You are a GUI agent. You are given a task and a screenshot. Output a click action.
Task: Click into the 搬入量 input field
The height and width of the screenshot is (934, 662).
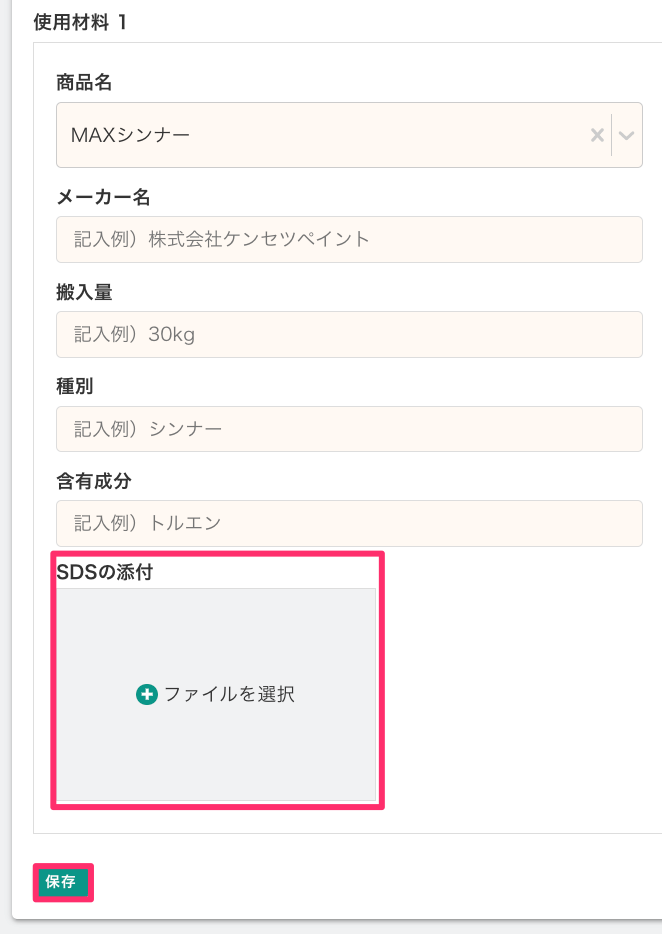pos(349,335)
